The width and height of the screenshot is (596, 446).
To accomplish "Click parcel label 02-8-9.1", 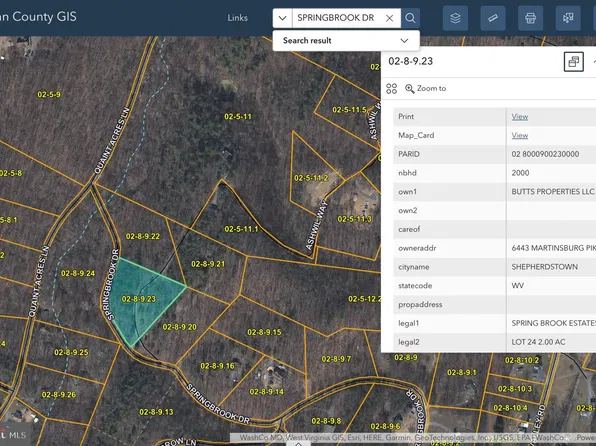I will coord(462,372).
